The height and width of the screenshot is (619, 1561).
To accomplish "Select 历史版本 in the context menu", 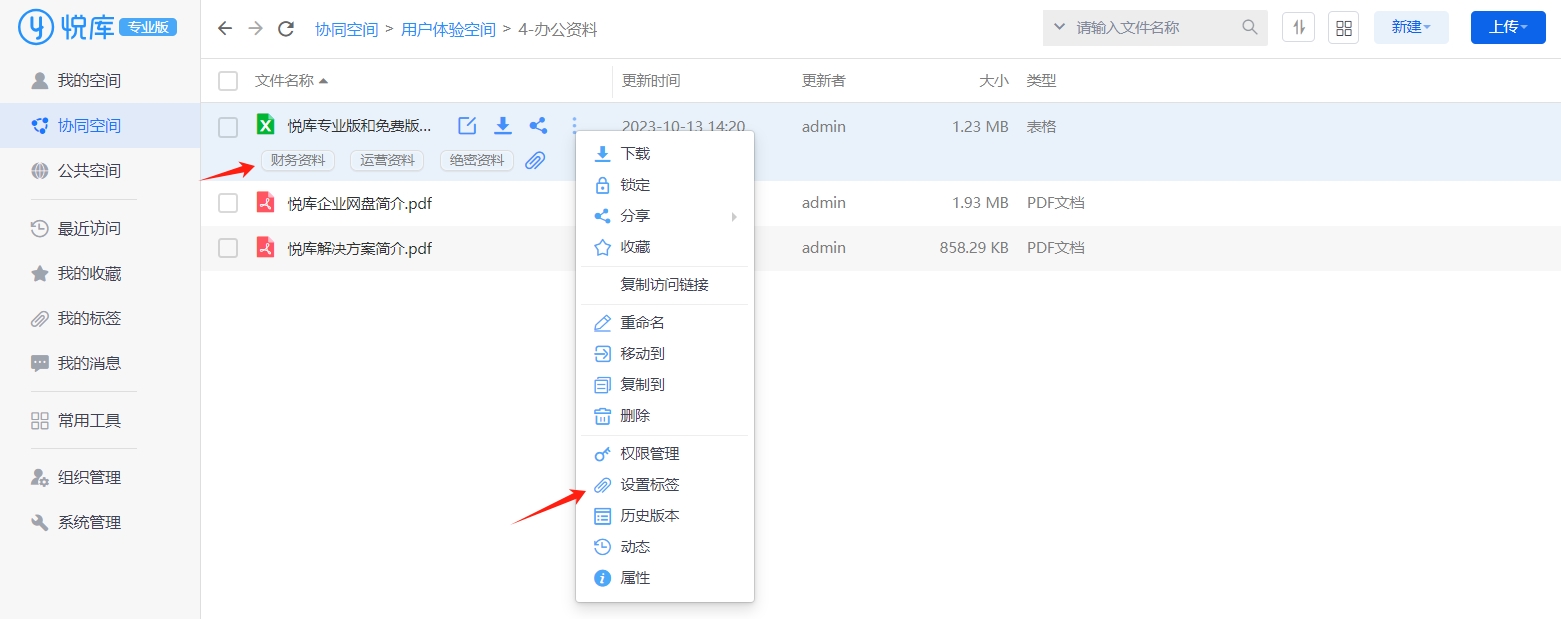I will (x=649, y=516).
